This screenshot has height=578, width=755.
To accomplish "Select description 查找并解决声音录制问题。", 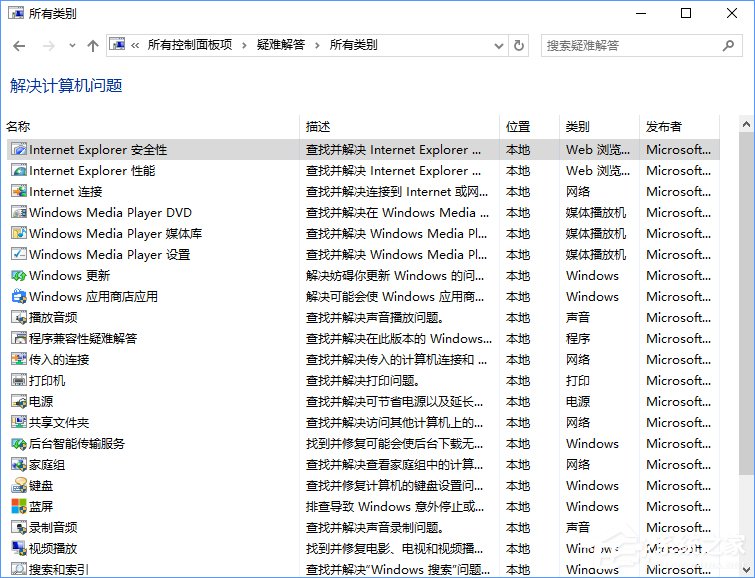I will pos(375,527).
